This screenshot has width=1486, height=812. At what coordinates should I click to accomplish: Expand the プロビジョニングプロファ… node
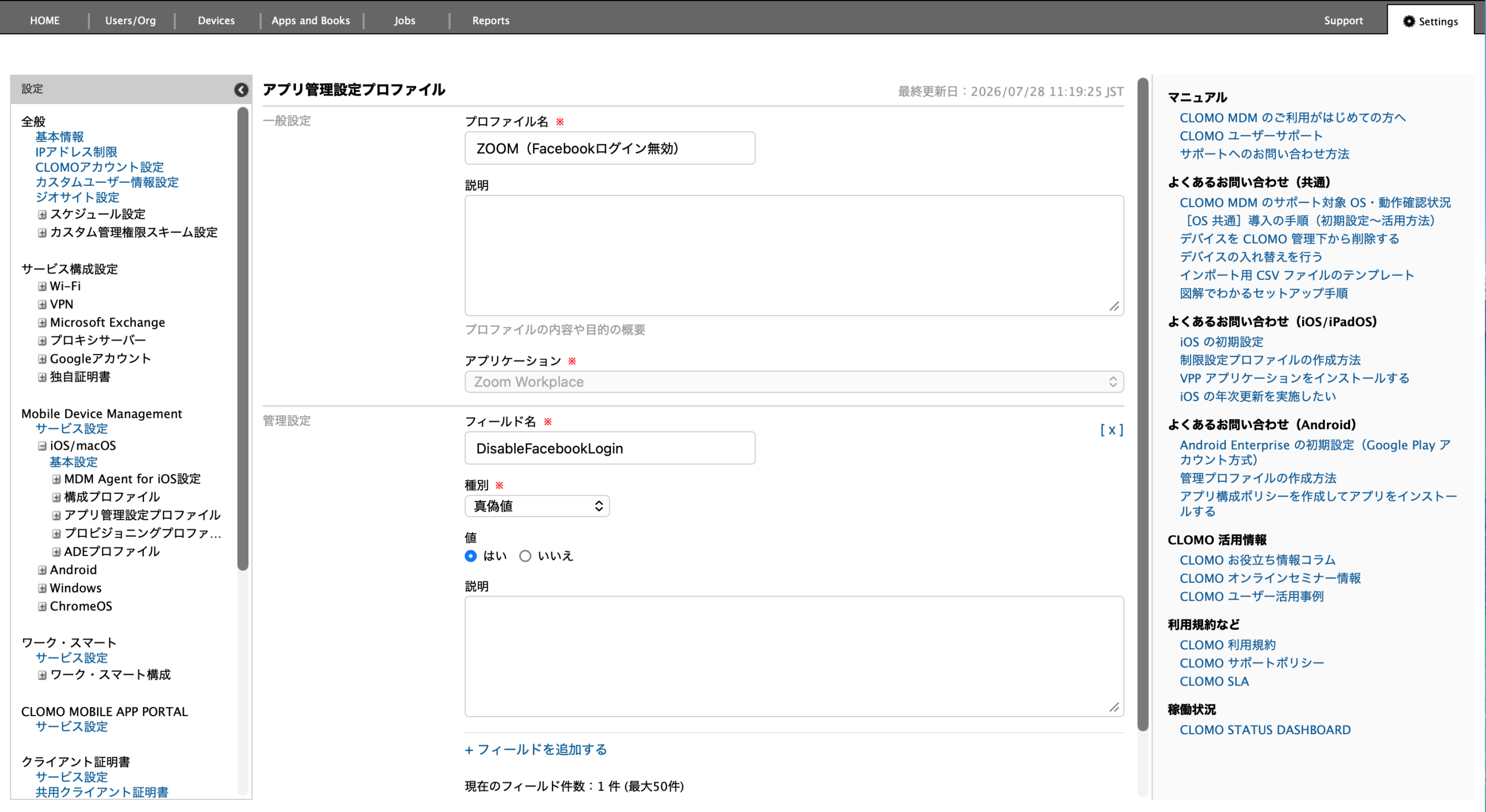56,534
